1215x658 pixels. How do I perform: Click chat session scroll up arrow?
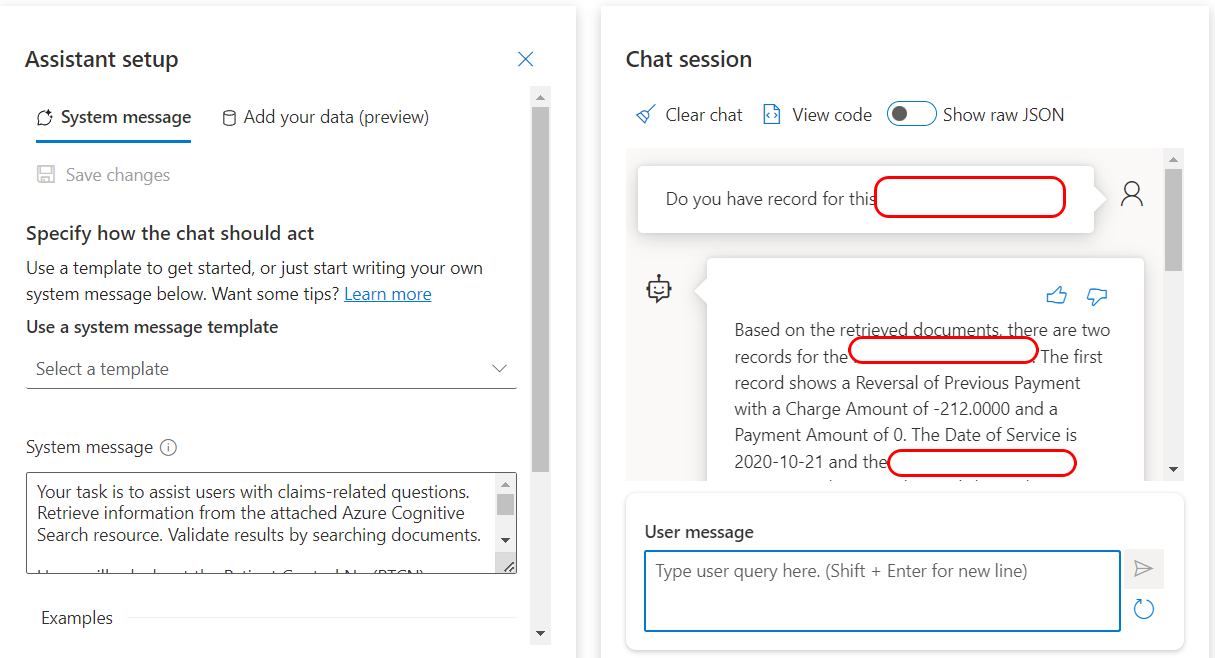click(x=1174, y=159)
